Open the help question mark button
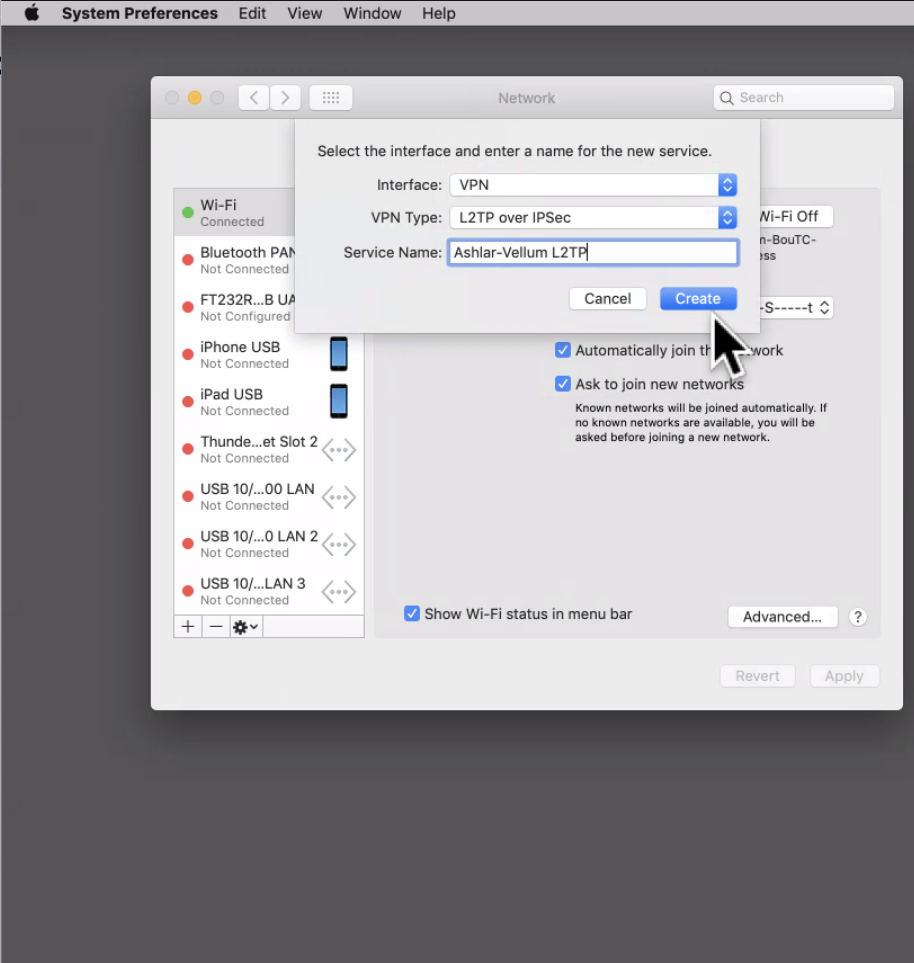Screen dimensions: 914x963 tap(858, 617)
